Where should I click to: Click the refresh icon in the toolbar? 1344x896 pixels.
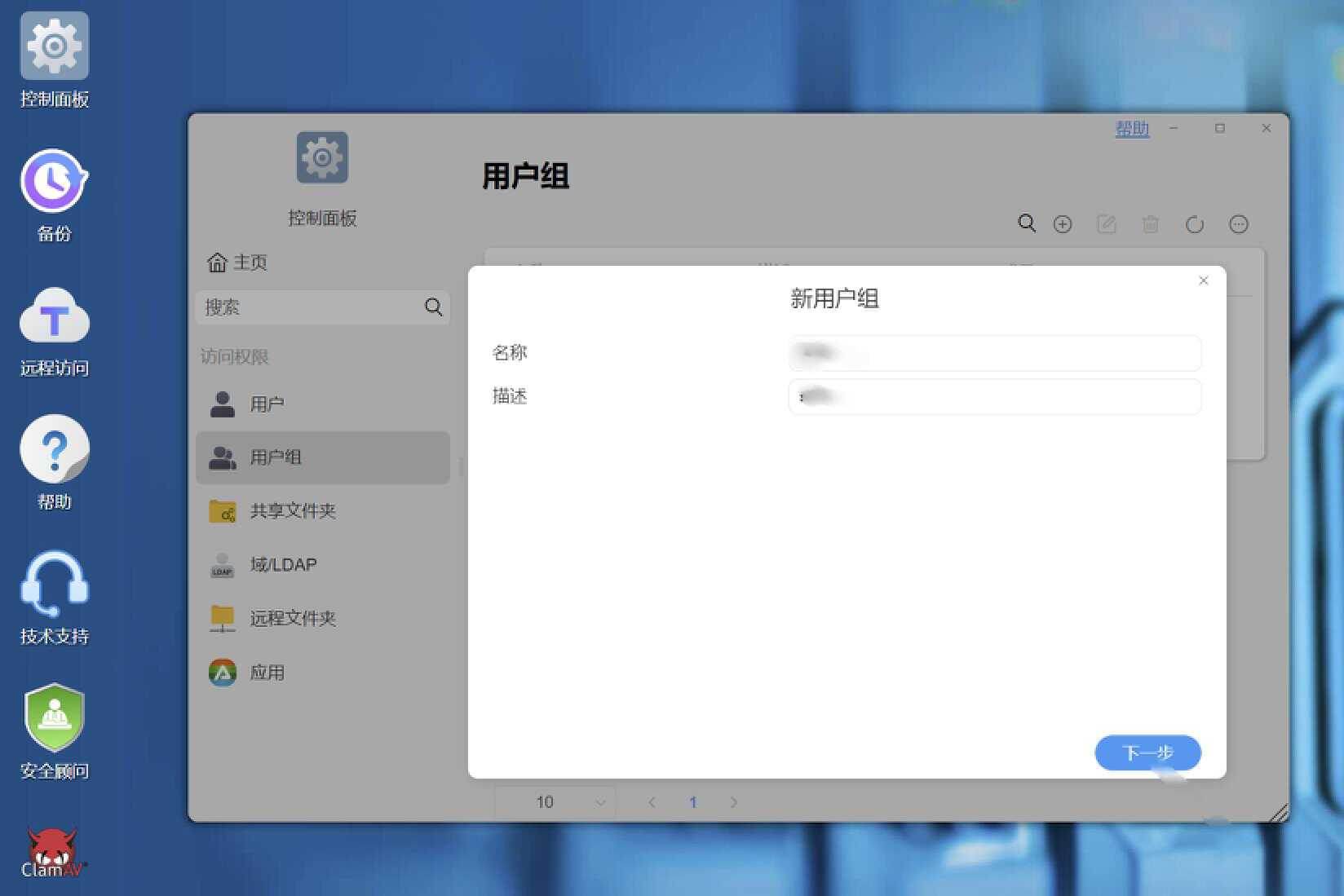[x=1195, y=224]
